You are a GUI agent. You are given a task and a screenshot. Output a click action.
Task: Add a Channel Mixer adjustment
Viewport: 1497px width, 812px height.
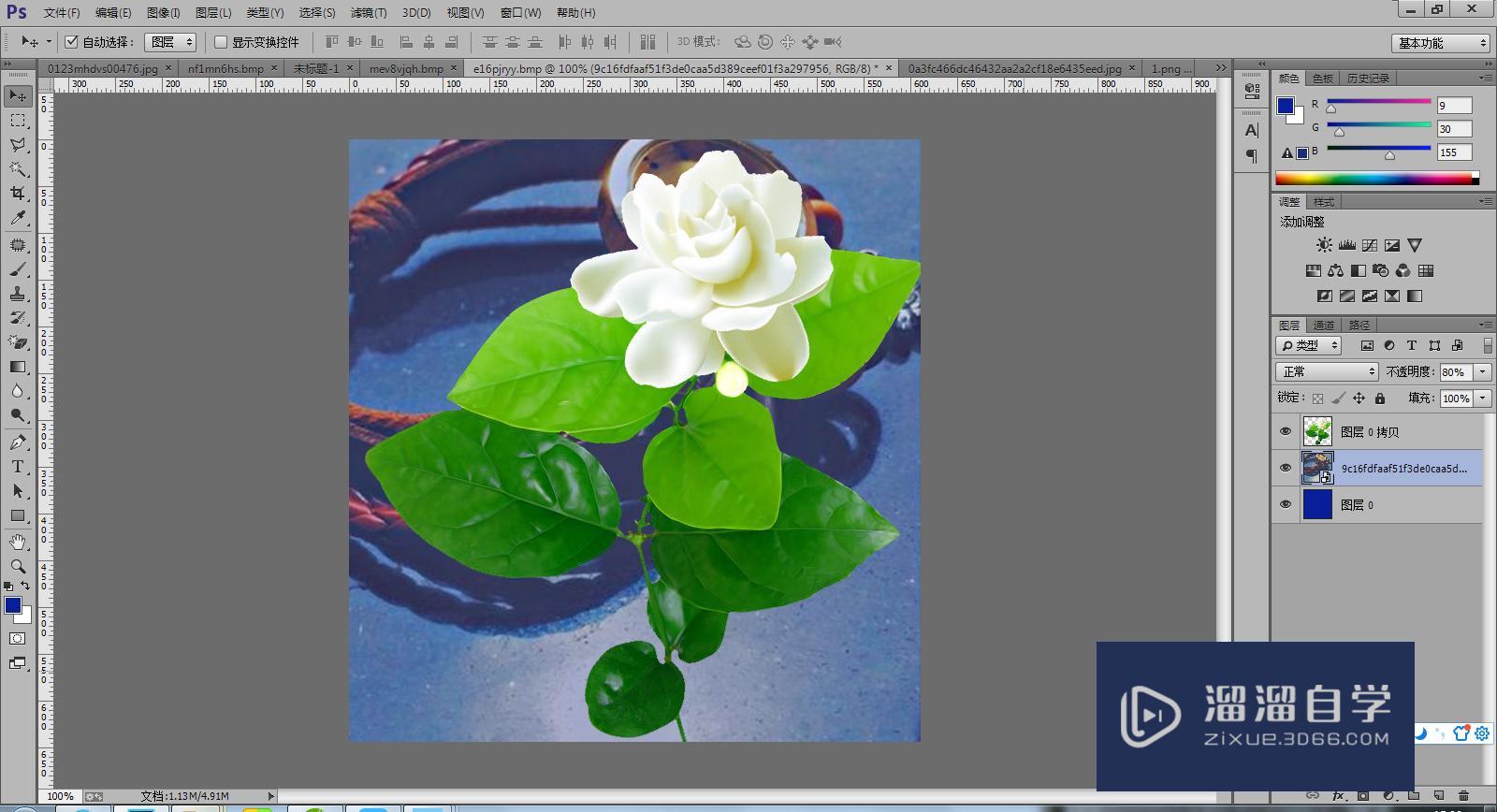click(1403, 270)
